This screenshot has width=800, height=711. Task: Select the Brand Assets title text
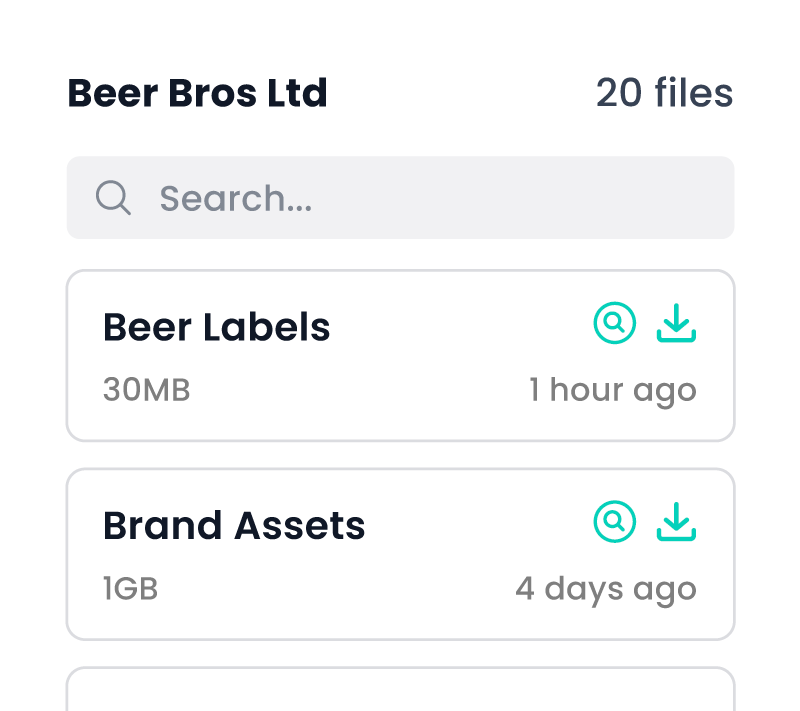point(234,524)
